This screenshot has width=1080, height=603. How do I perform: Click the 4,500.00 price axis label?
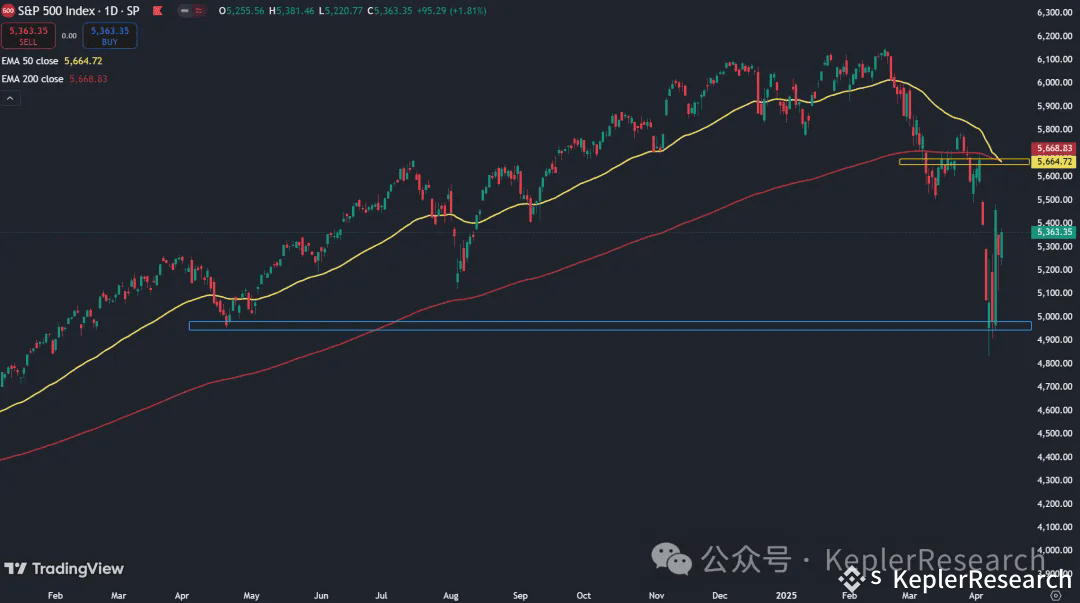[1055, 433]
